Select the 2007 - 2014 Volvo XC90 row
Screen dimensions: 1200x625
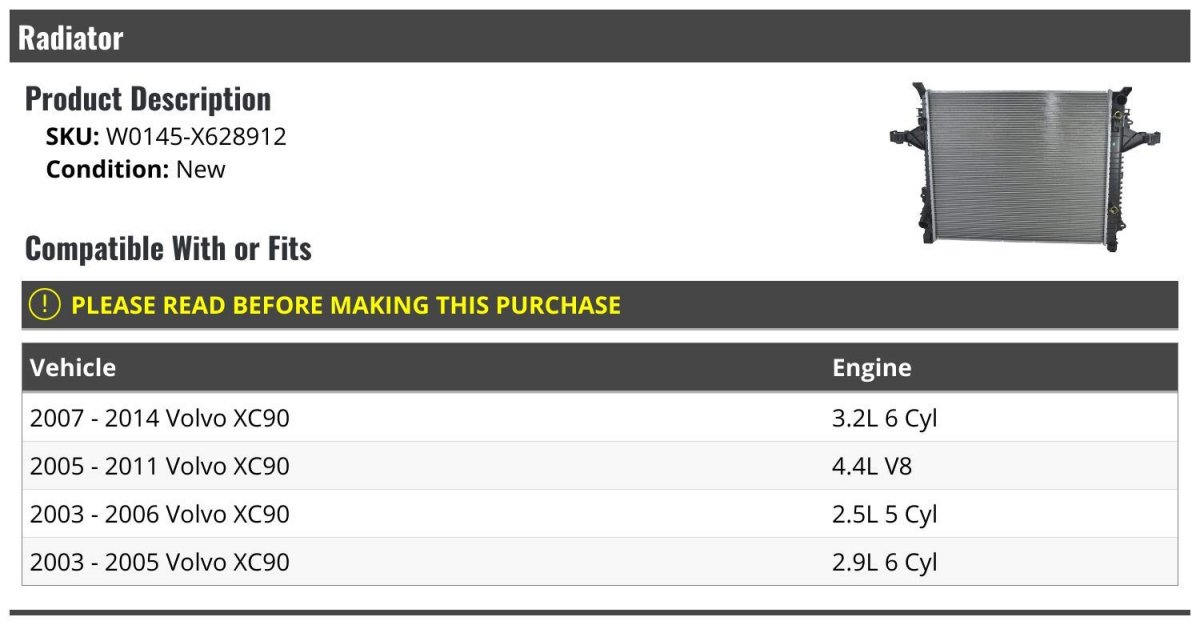tap(160, 418)
